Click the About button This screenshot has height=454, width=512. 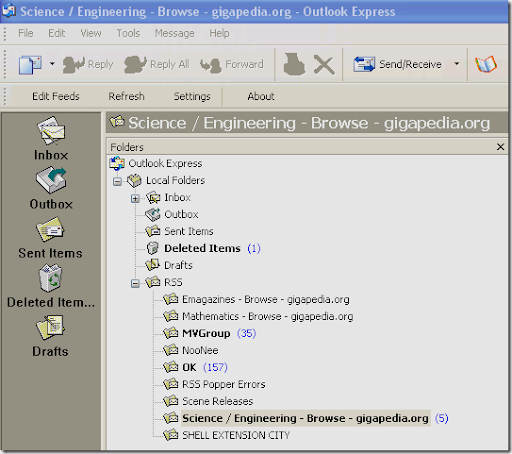click(x=261, y=97)
